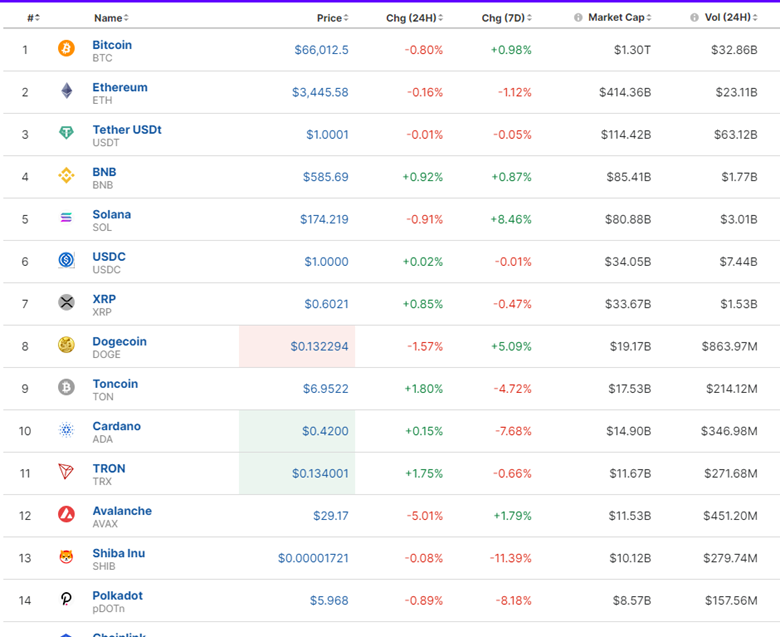Click Toncoin 24H change +1.80%
This screenshot has width=780, height=637.
[x=423, y=388]
